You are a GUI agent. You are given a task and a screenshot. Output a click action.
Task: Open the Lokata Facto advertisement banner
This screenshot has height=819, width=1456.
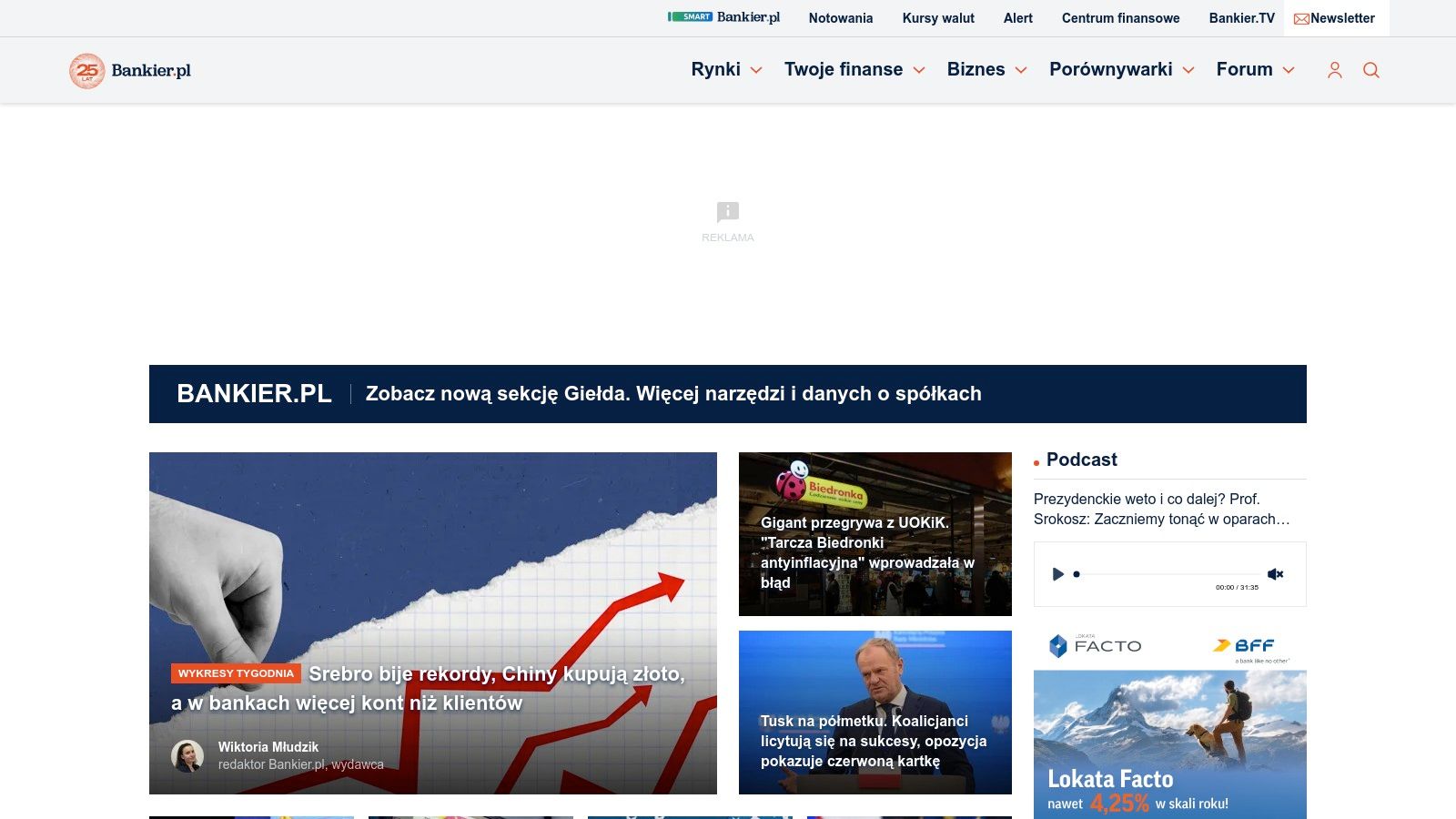(x=1170, y=721)
